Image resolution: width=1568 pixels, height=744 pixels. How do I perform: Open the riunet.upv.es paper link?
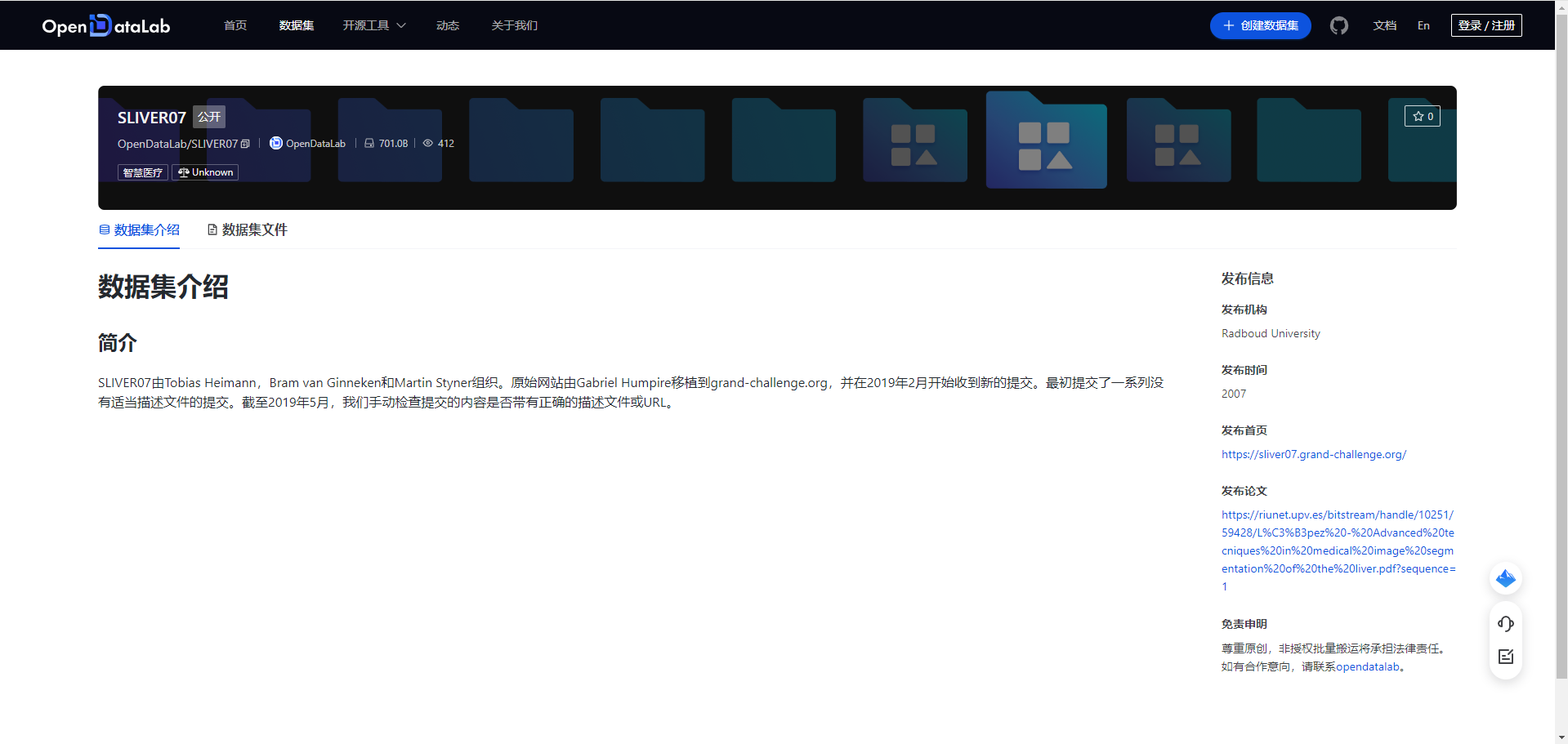click(1338, 550)
